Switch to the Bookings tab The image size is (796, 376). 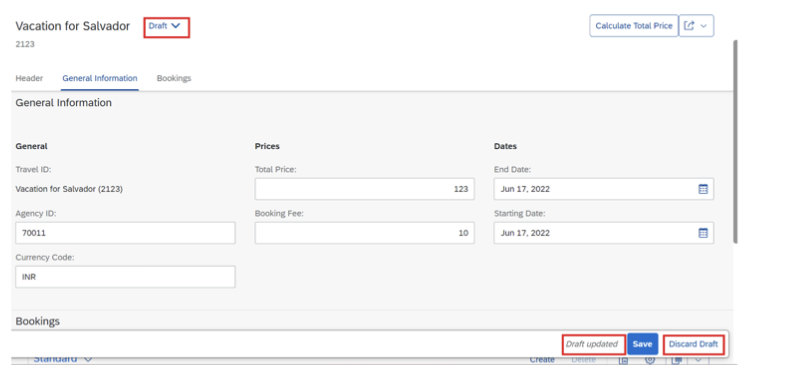coord(174,78)
